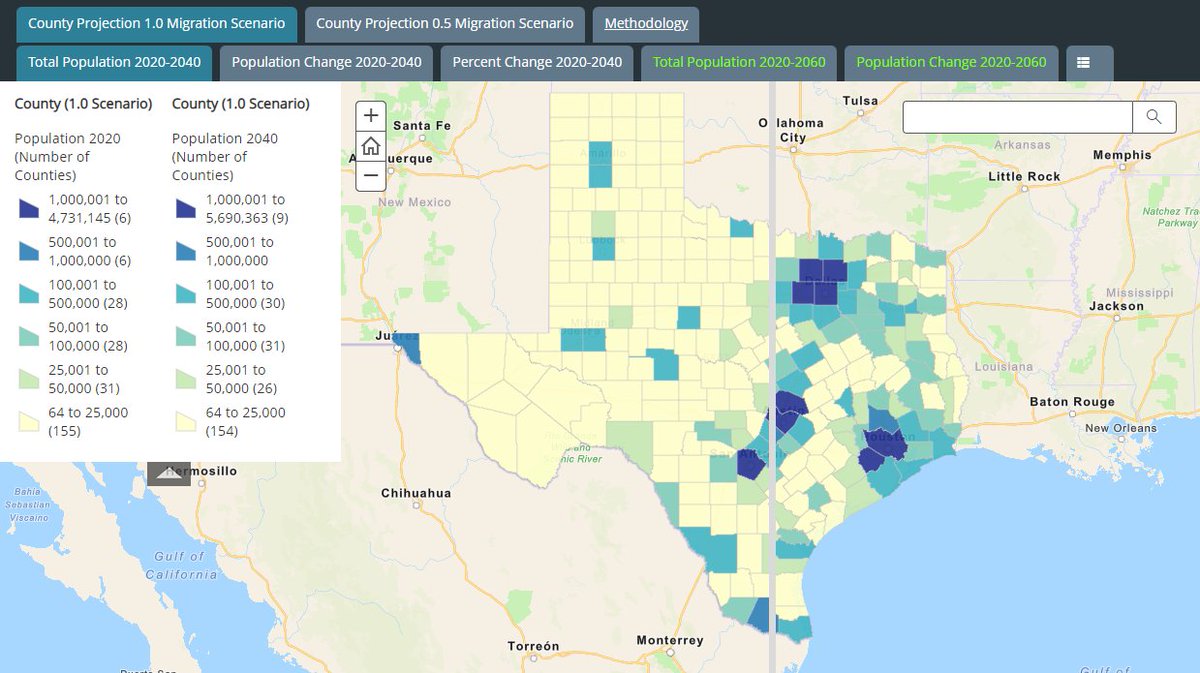This screenshot has width=1200, height=673.
Task: Switch to Population Change 2020-2040
Action: pos(325,61)
